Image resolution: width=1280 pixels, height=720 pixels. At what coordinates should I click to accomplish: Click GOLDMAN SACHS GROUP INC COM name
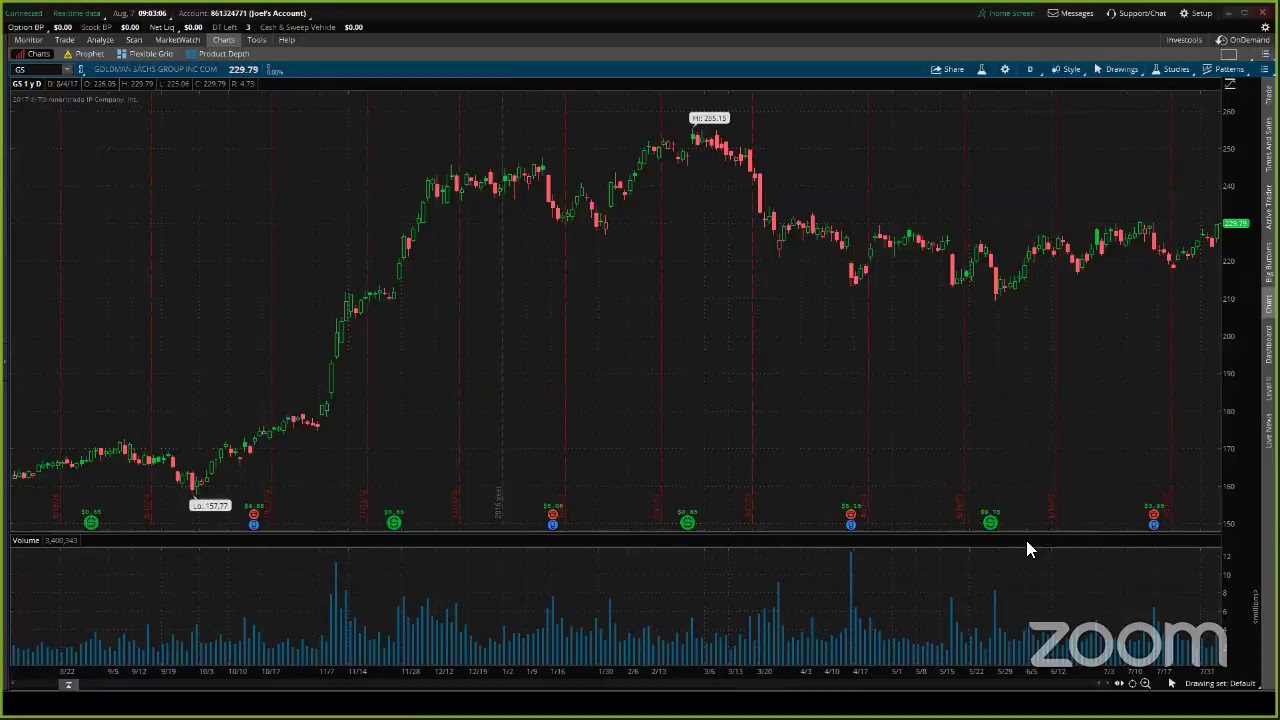click(155, 69)
